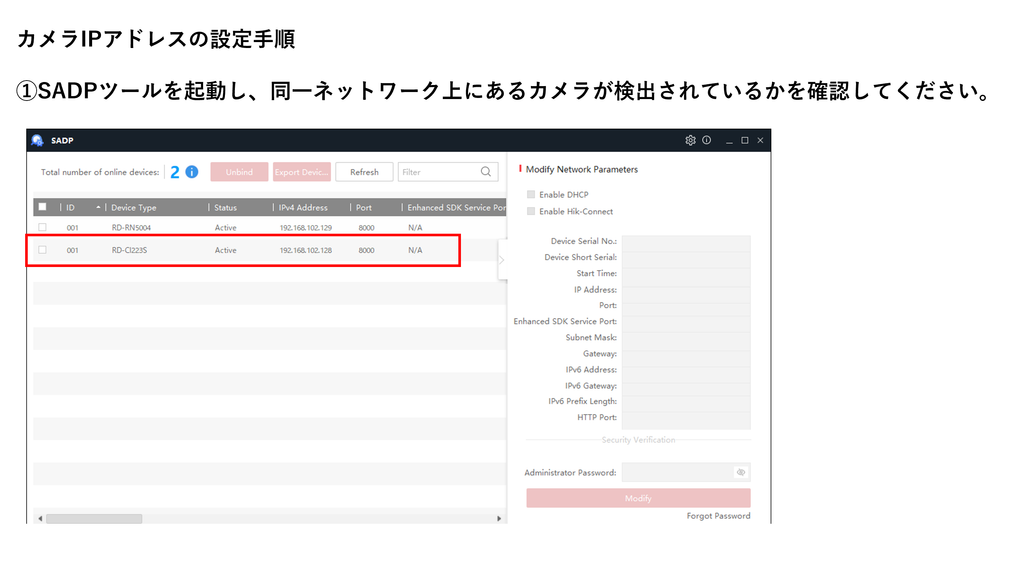1024x571 pixels.
Task: Click the IP Address field
Action: tap(686, 289)
